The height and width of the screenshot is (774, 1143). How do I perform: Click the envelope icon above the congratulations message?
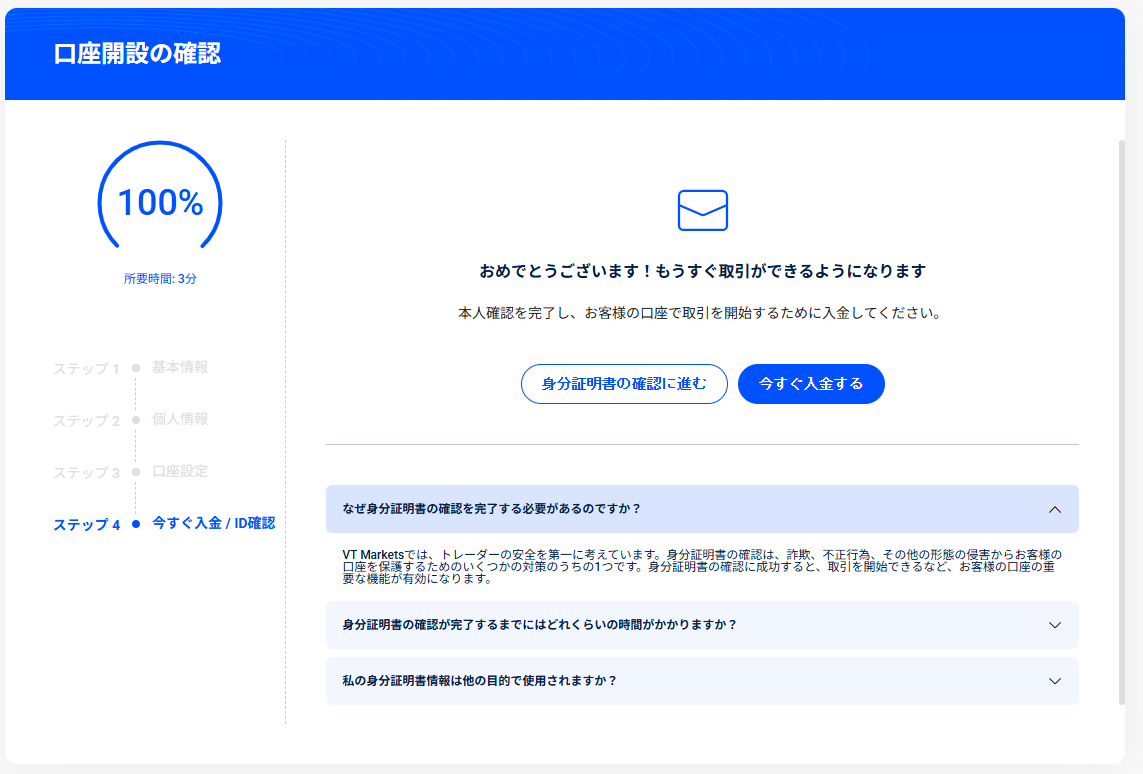pyautogui.click(x=702, y=210)
